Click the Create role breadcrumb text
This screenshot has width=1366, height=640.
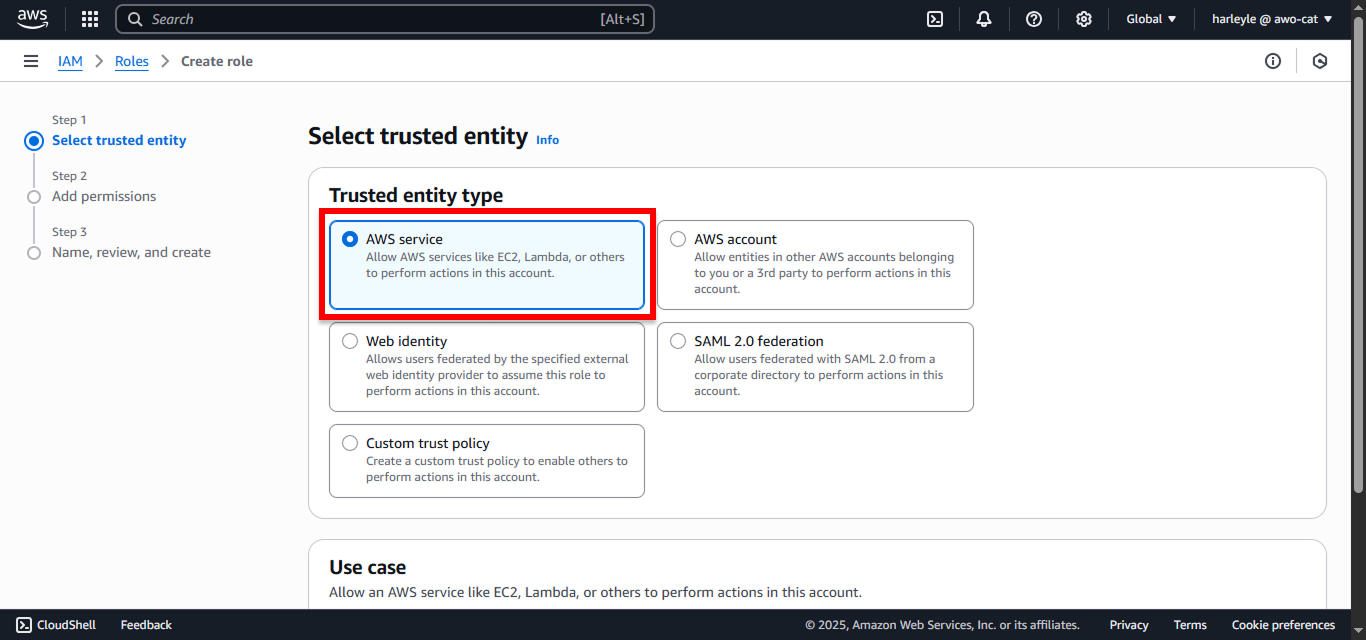(x=217, y=61)
